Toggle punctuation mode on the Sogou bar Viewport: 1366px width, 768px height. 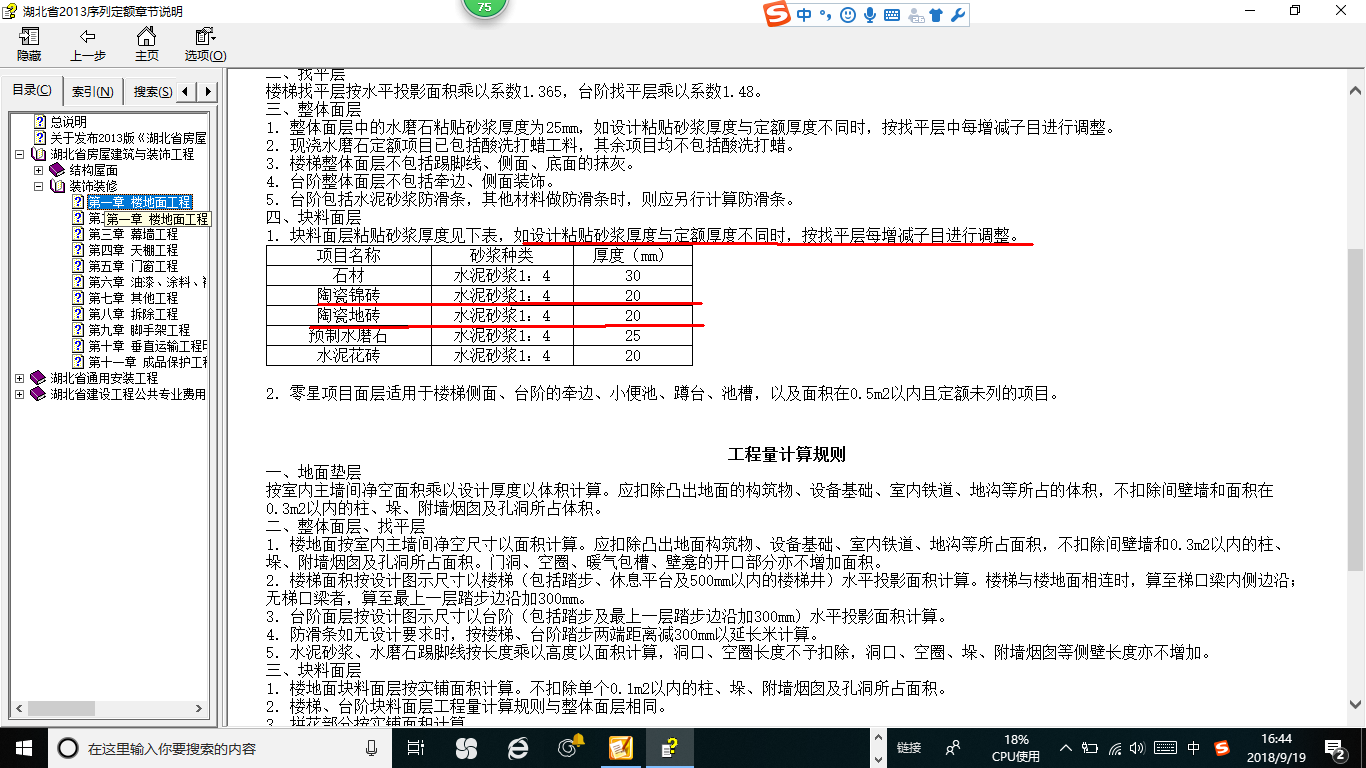click(825, 15)
